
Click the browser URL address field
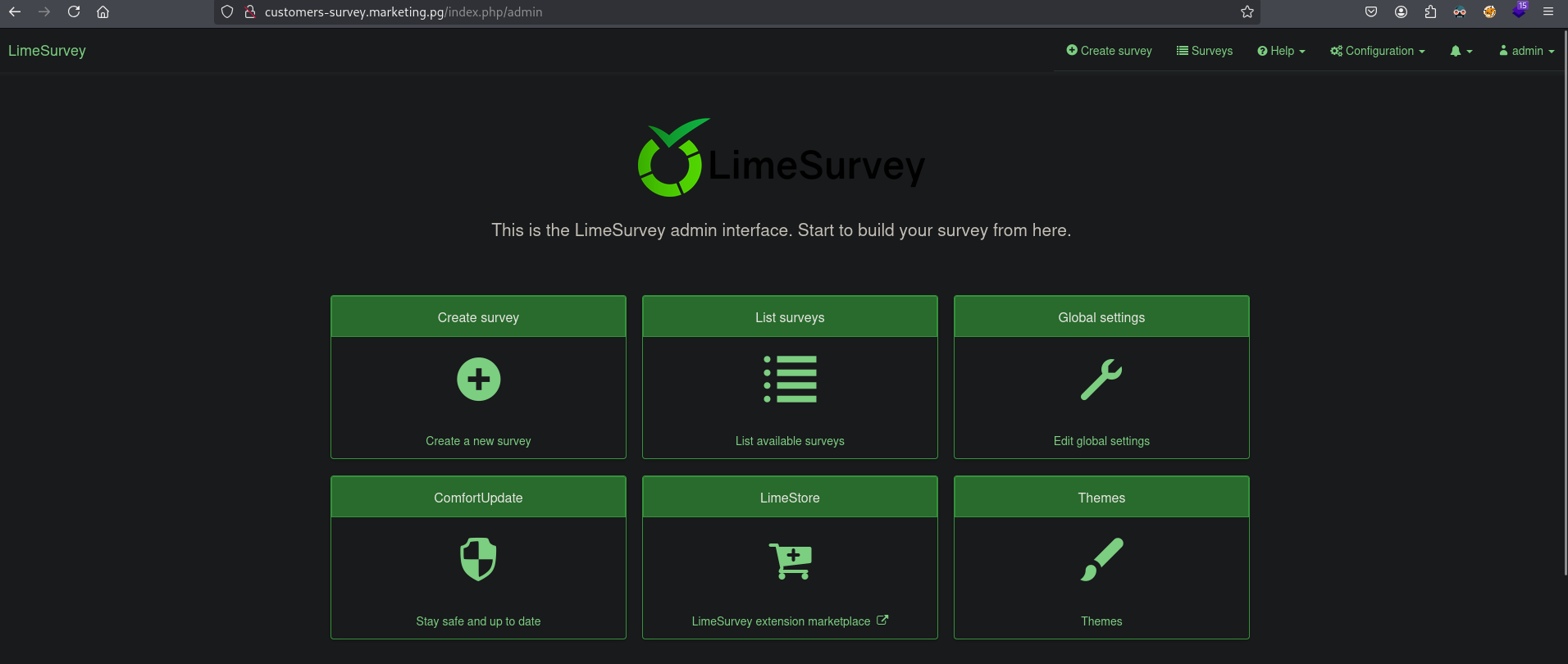pos(738,11)
